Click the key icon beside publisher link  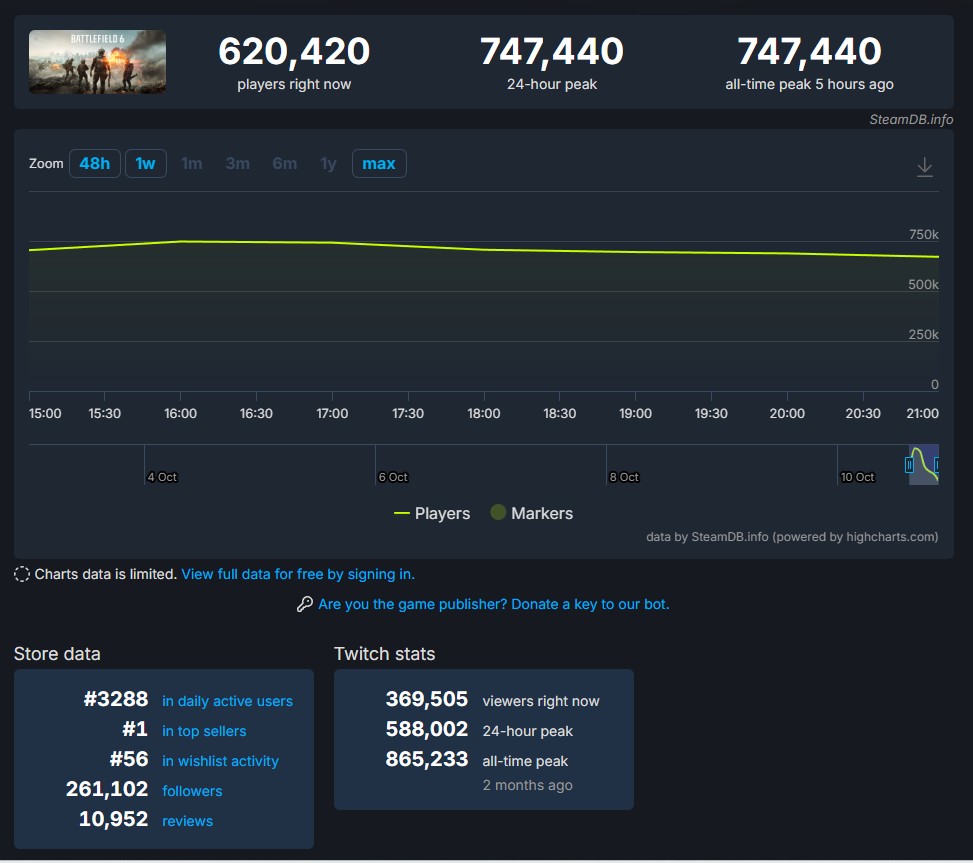pos(305,604)
